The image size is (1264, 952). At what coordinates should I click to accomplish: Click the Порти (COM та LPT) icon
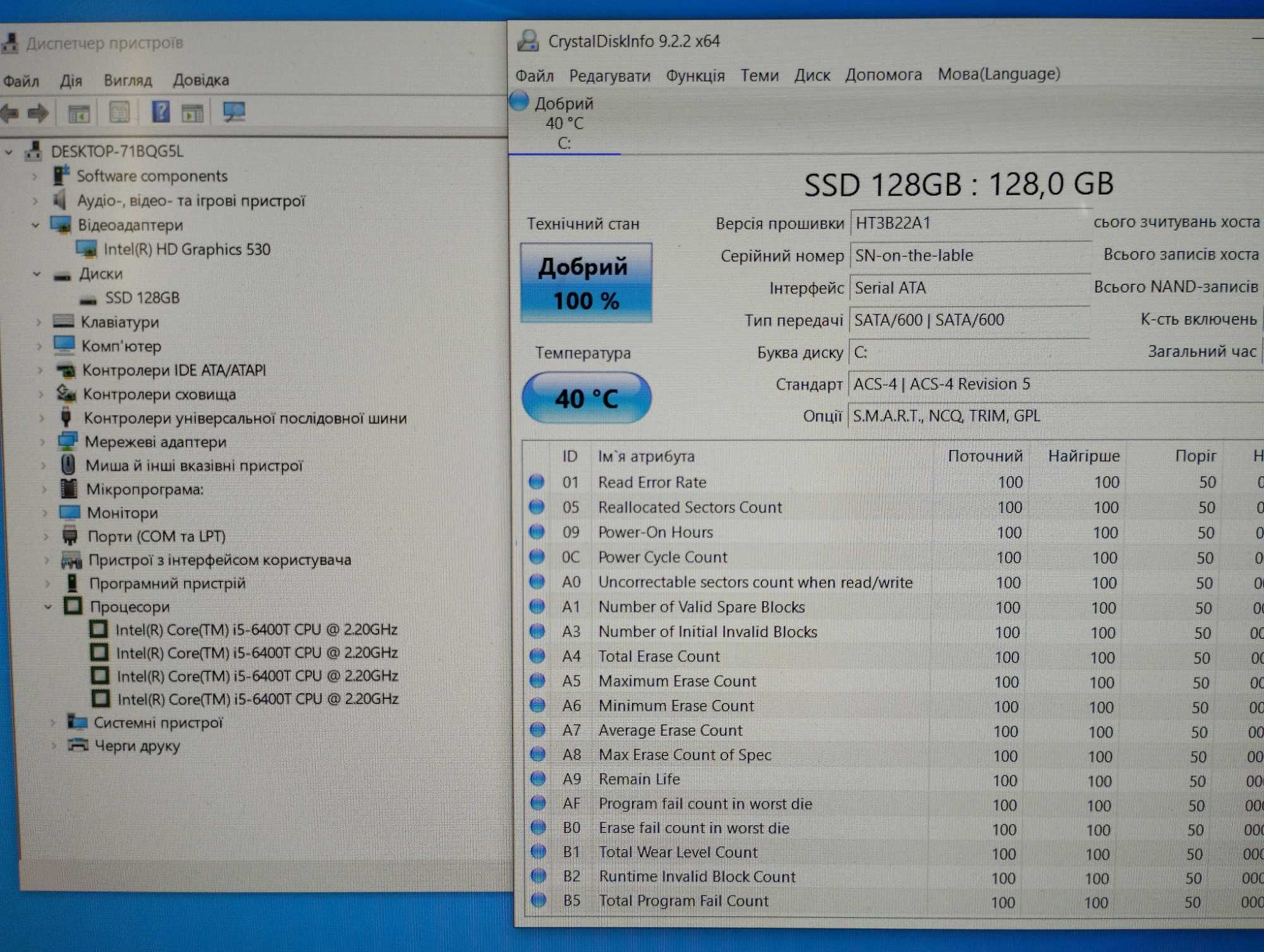70,535
